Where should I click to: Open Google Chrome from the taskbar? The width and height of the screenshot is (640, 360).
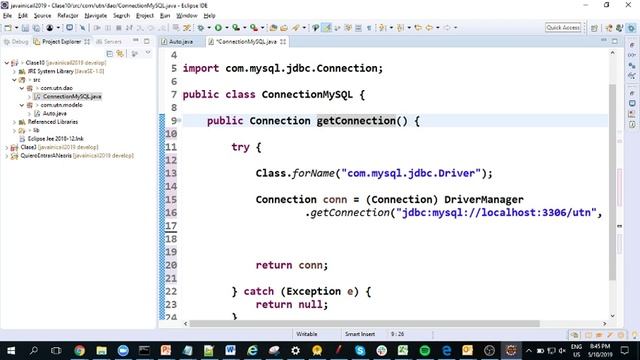80,350
